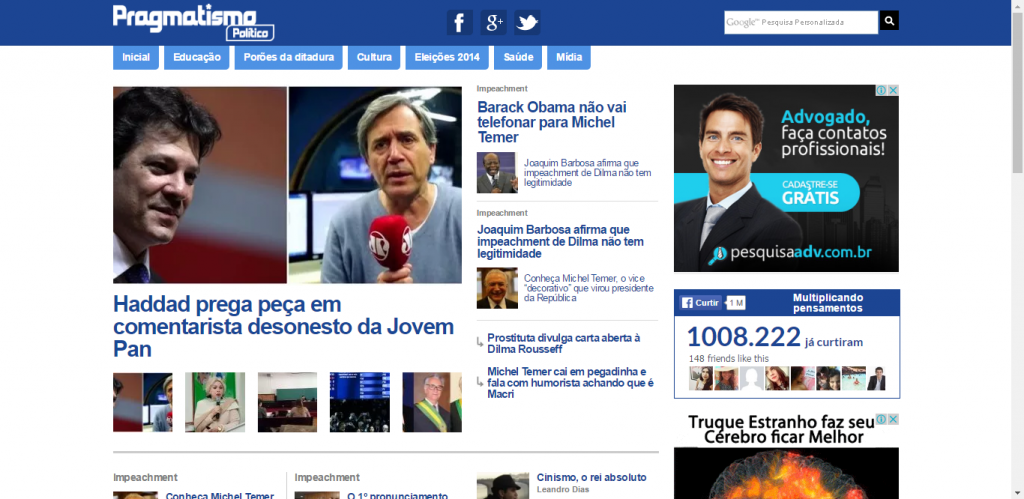The height and width of the screenshot is (499, 1024).
Task: Click author name Leandro Dias
Action: click(562, 489)
